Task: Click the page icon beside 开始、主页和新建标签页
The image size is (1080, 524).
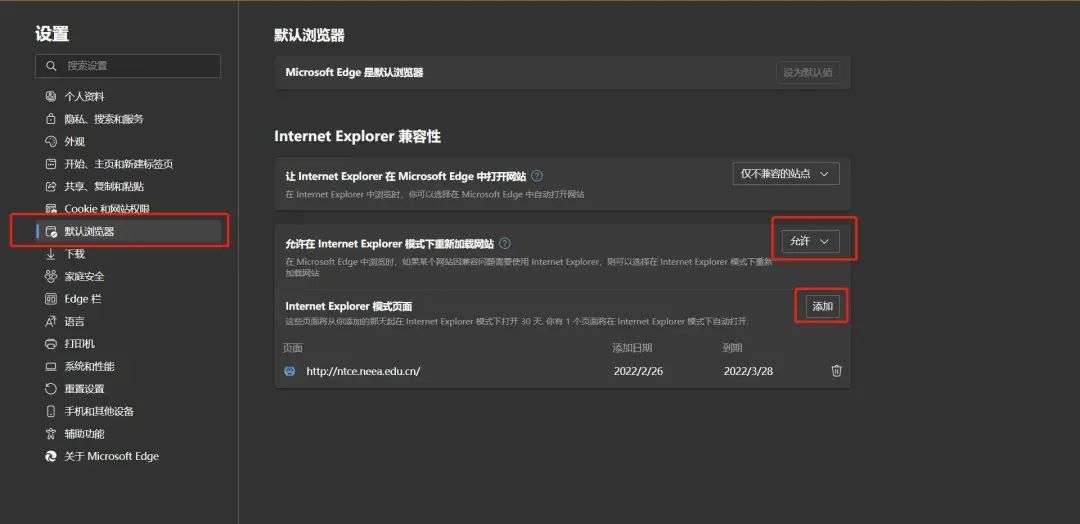Action: pyautogui.click(x=50, y=164)
